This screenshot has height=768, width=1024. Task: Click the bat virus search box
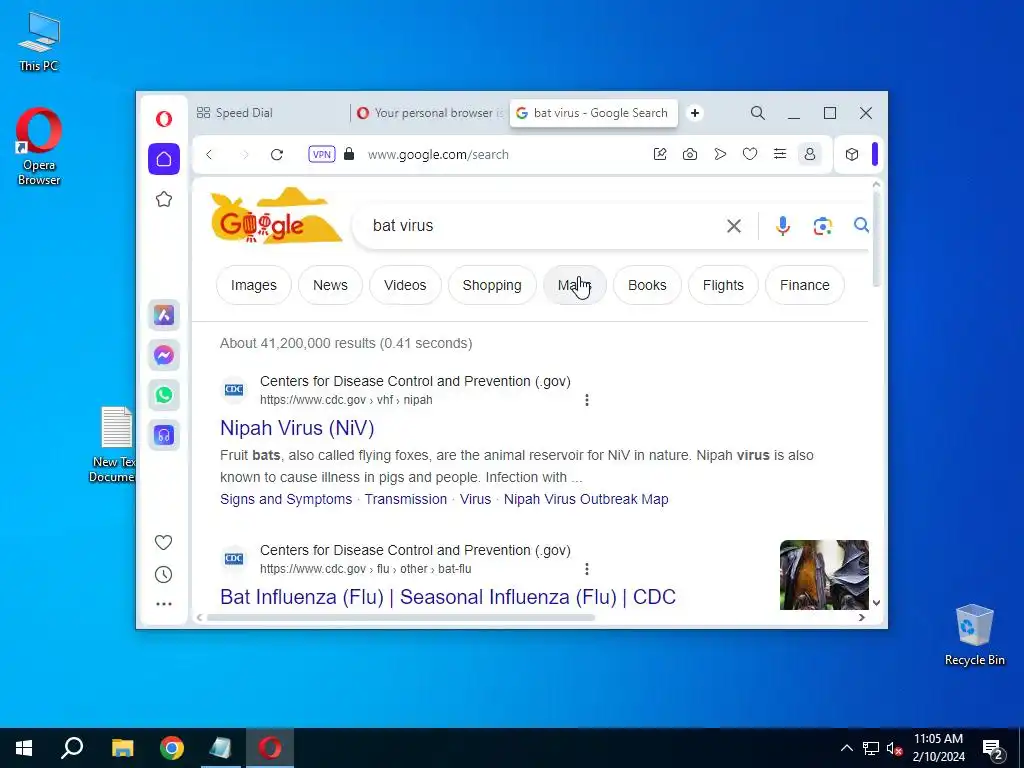tap(542, 225)
